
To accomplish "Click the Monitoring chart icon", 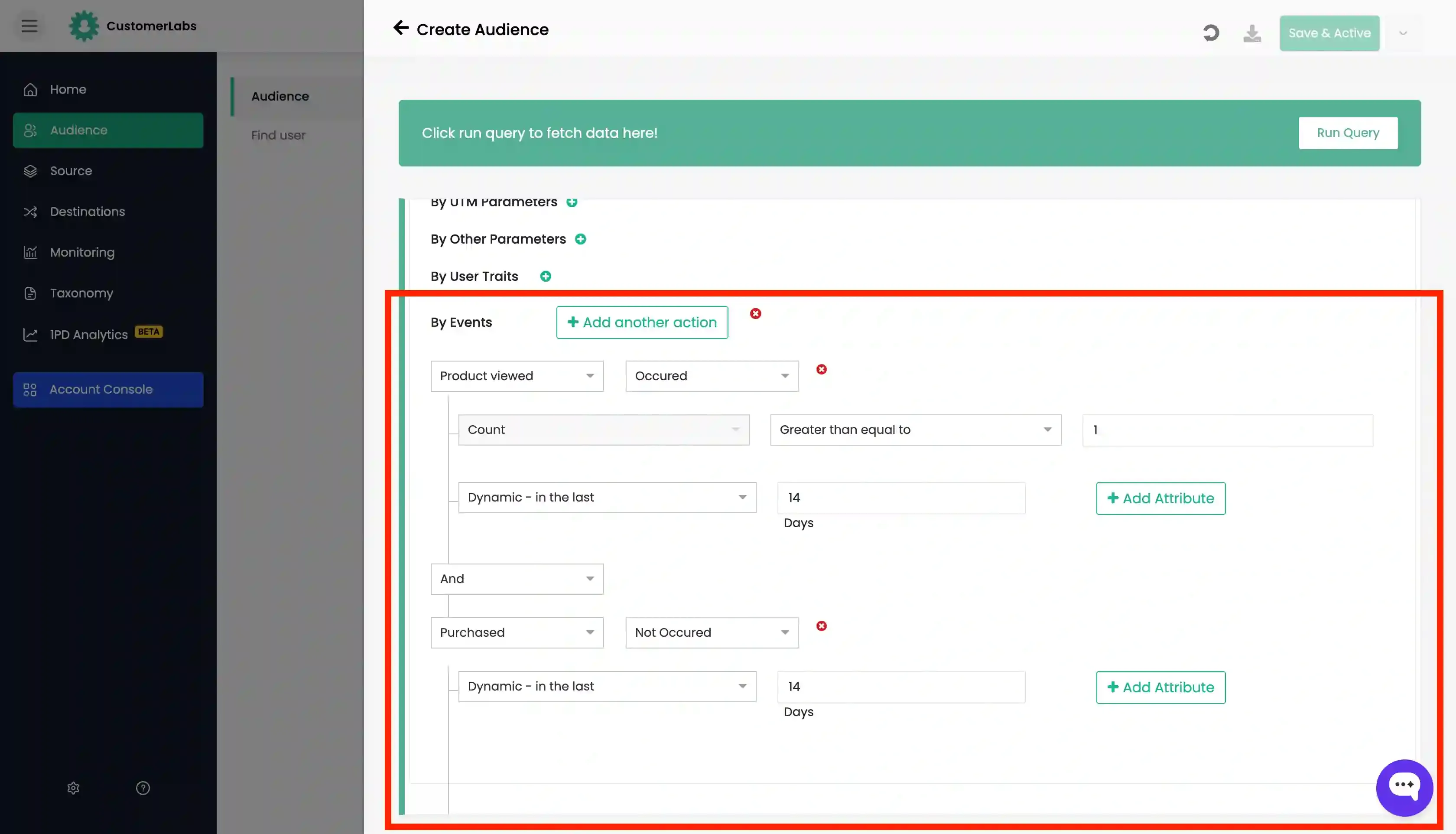I will tap(30, 252).
